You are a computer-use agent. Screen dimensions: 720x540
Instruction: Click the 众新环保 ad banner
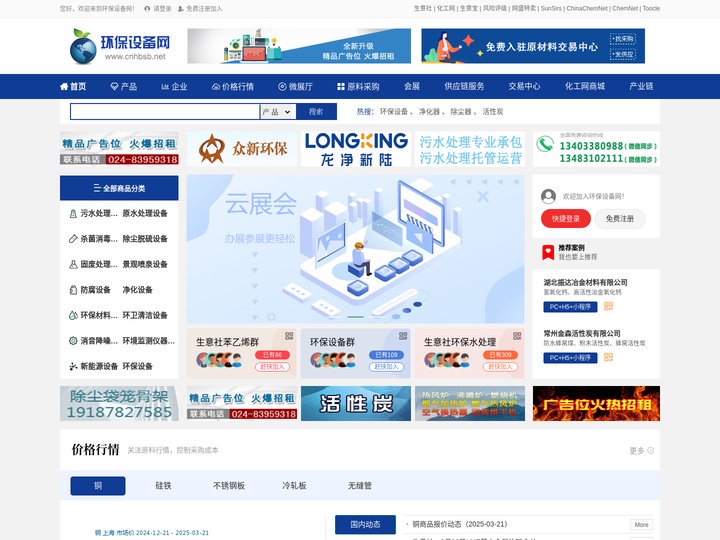(242, 149)
